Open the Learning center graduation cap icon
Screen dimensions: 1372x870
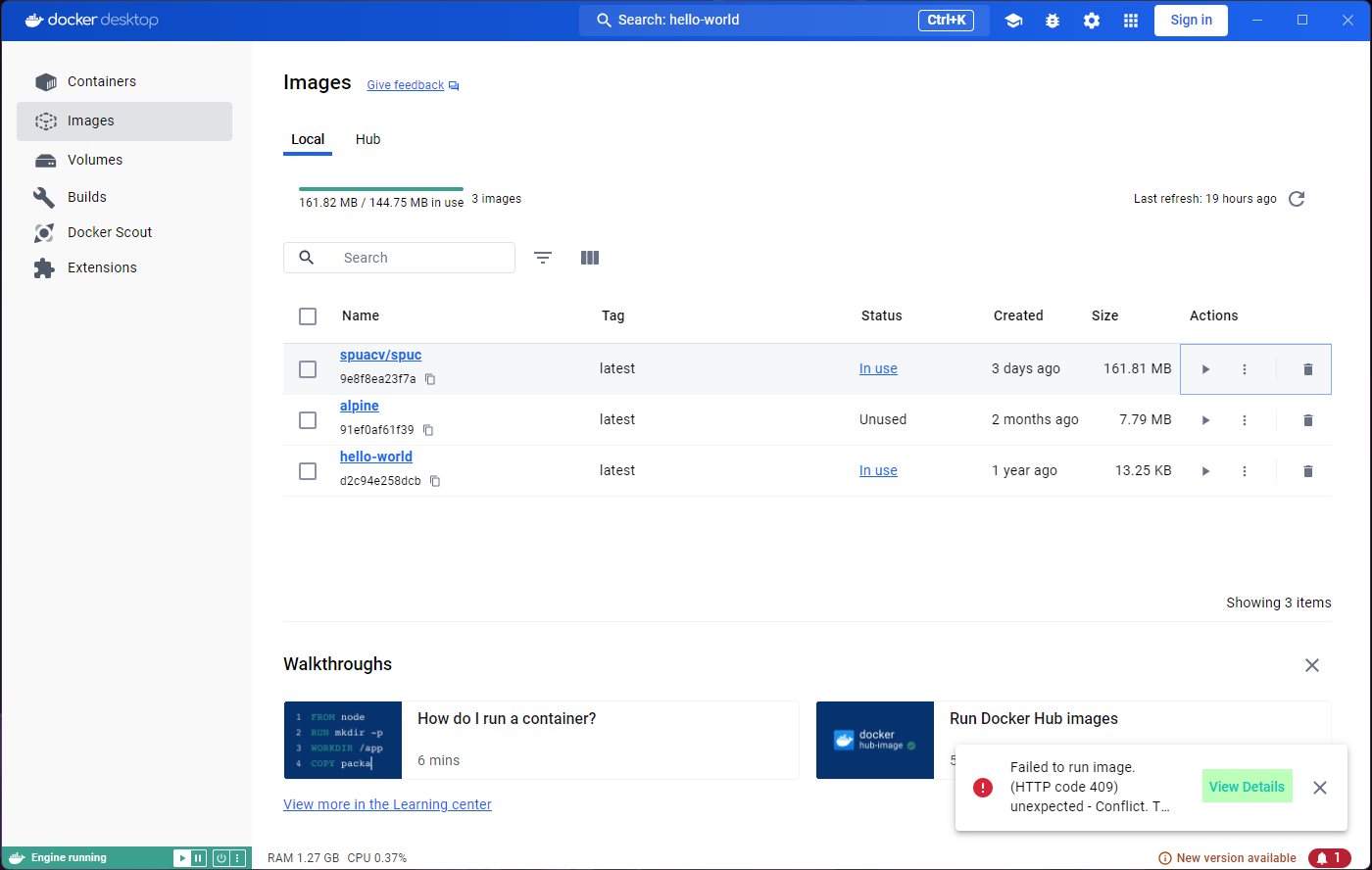tap(1013, 21)
